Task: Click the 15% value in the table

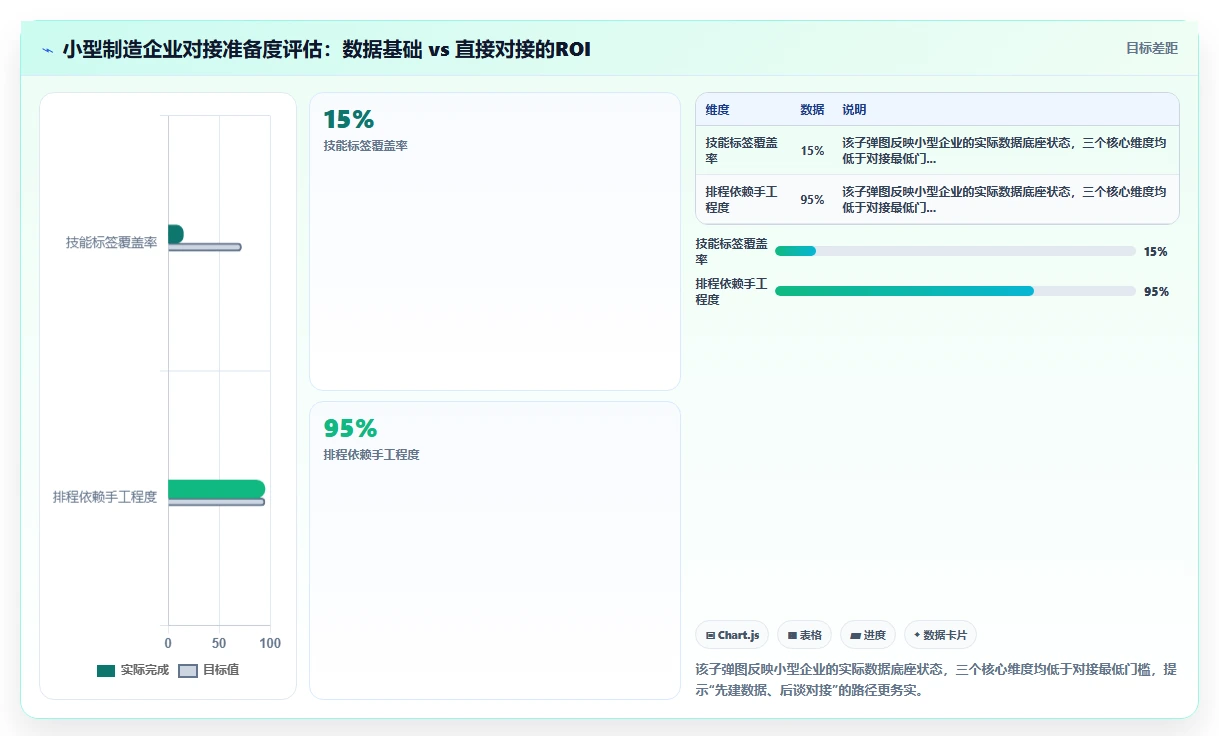Action: (812, 151)
